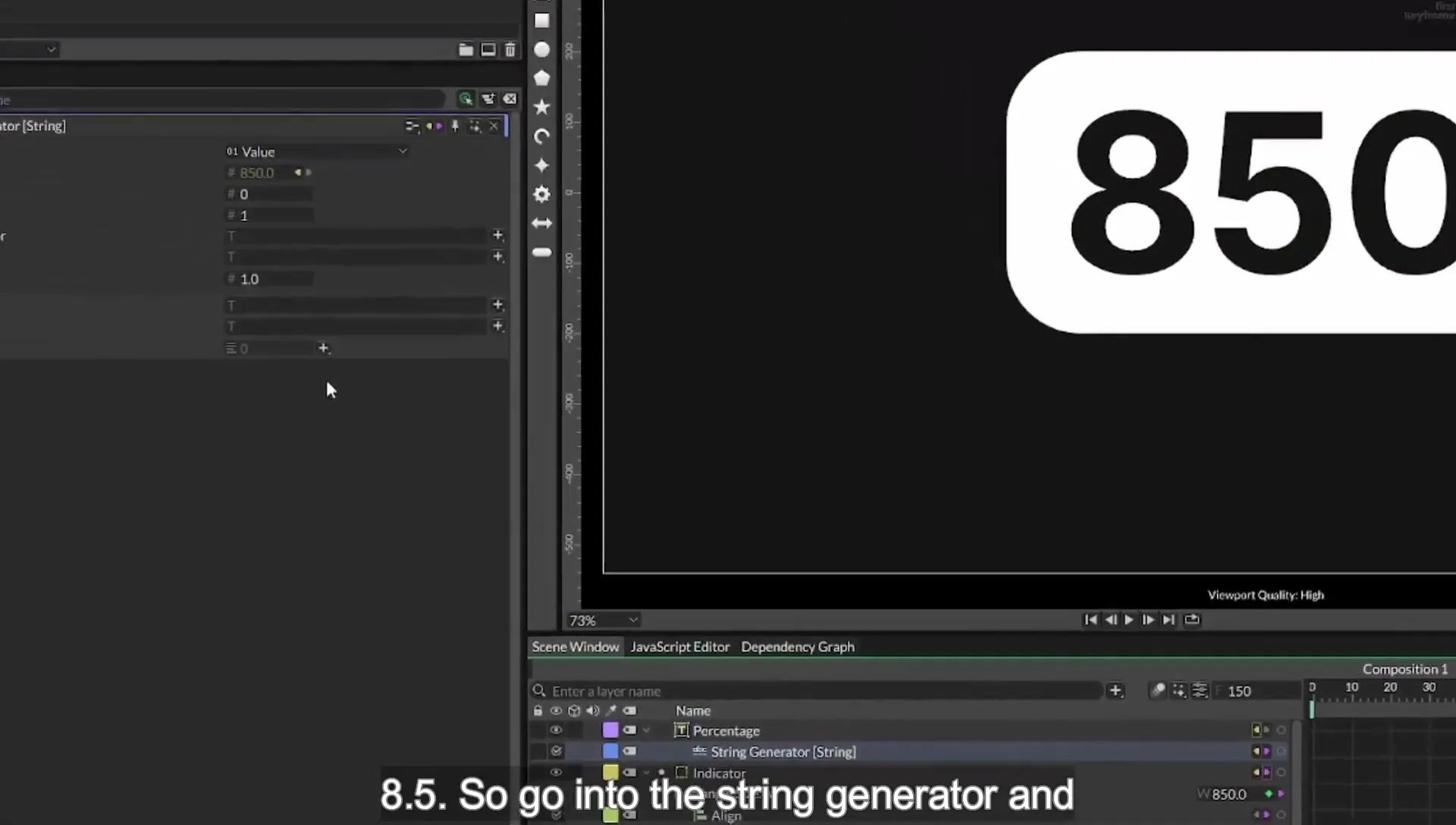Select the Star shape tool

click(541, 107)
